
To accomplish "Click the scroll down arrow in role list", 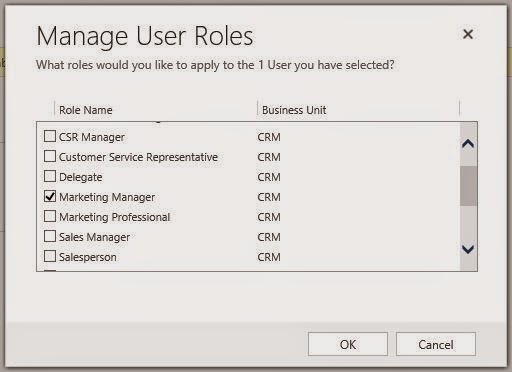I will point(468,249).
